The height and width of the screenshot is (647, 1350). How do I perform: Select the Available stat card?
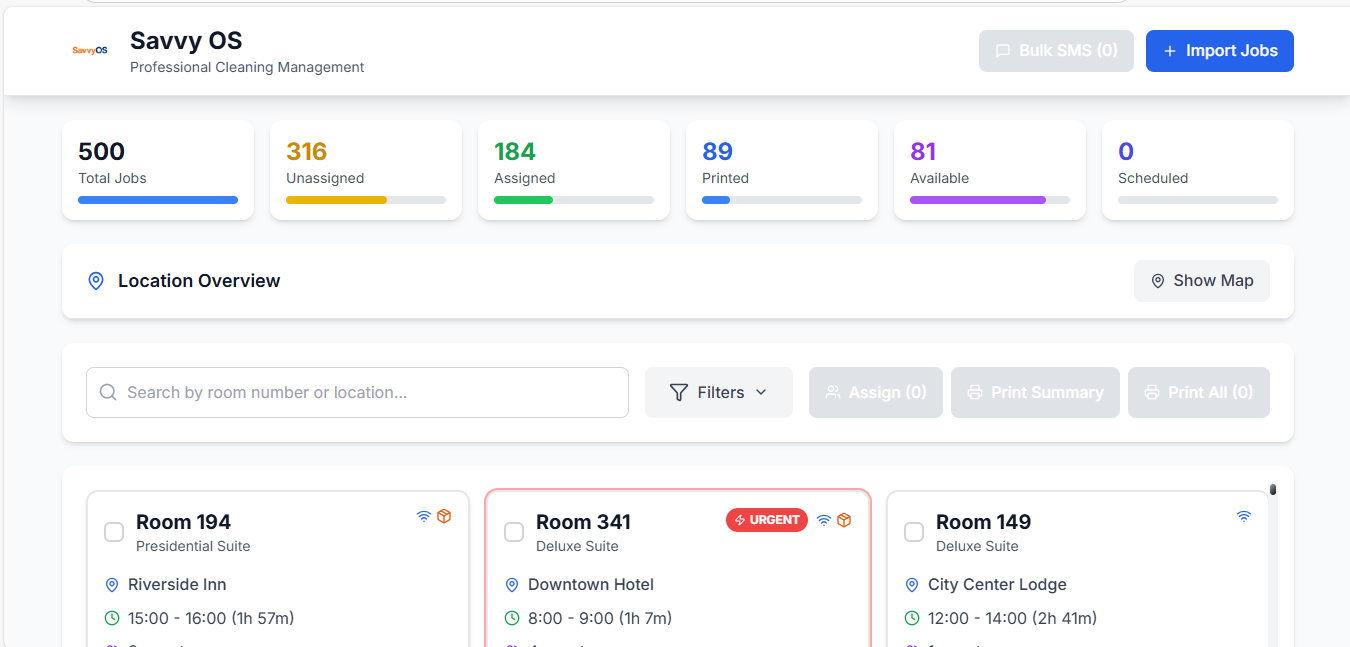(990, 170)
